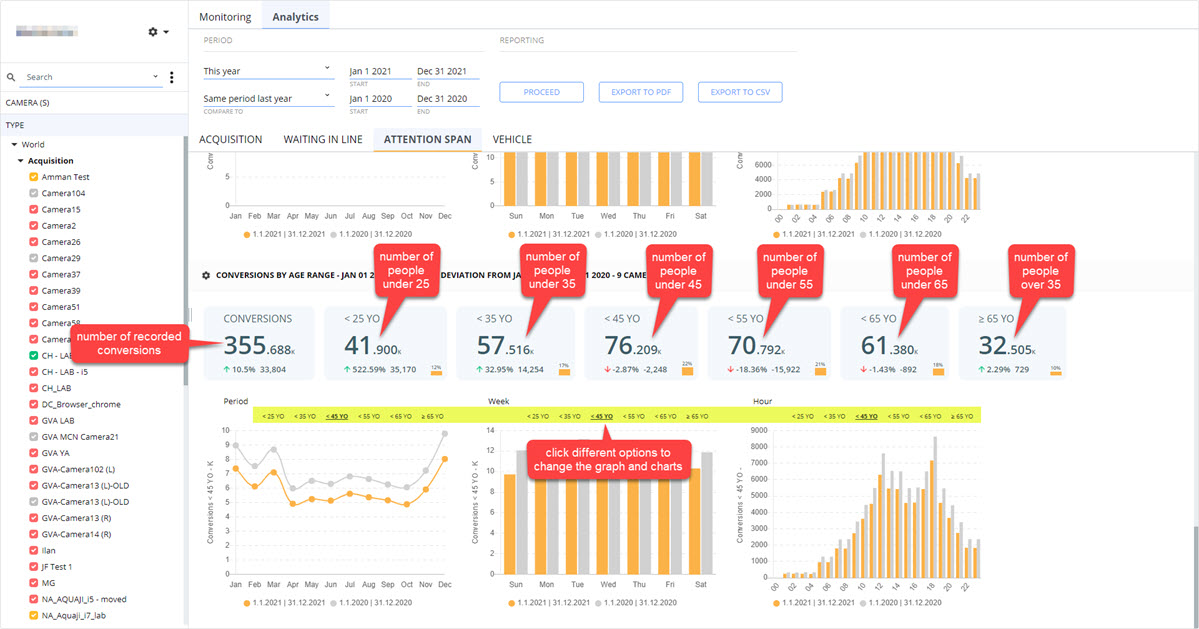Screen dimensions: 1199x629
Task: Open the Waiting in Line tab
Action: pyautogui.click(x=323, y=139)
